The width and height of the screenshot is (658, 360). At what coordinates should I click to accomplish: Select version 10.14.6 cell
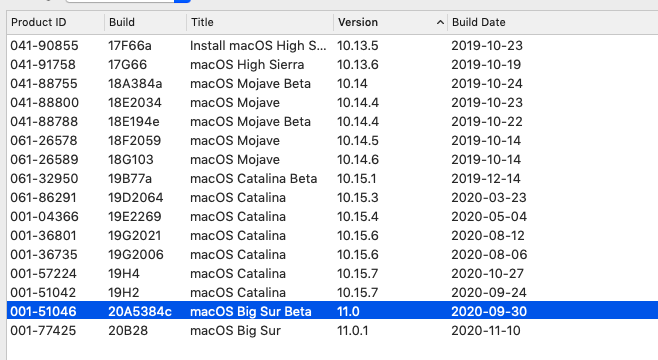click(358, 159)
